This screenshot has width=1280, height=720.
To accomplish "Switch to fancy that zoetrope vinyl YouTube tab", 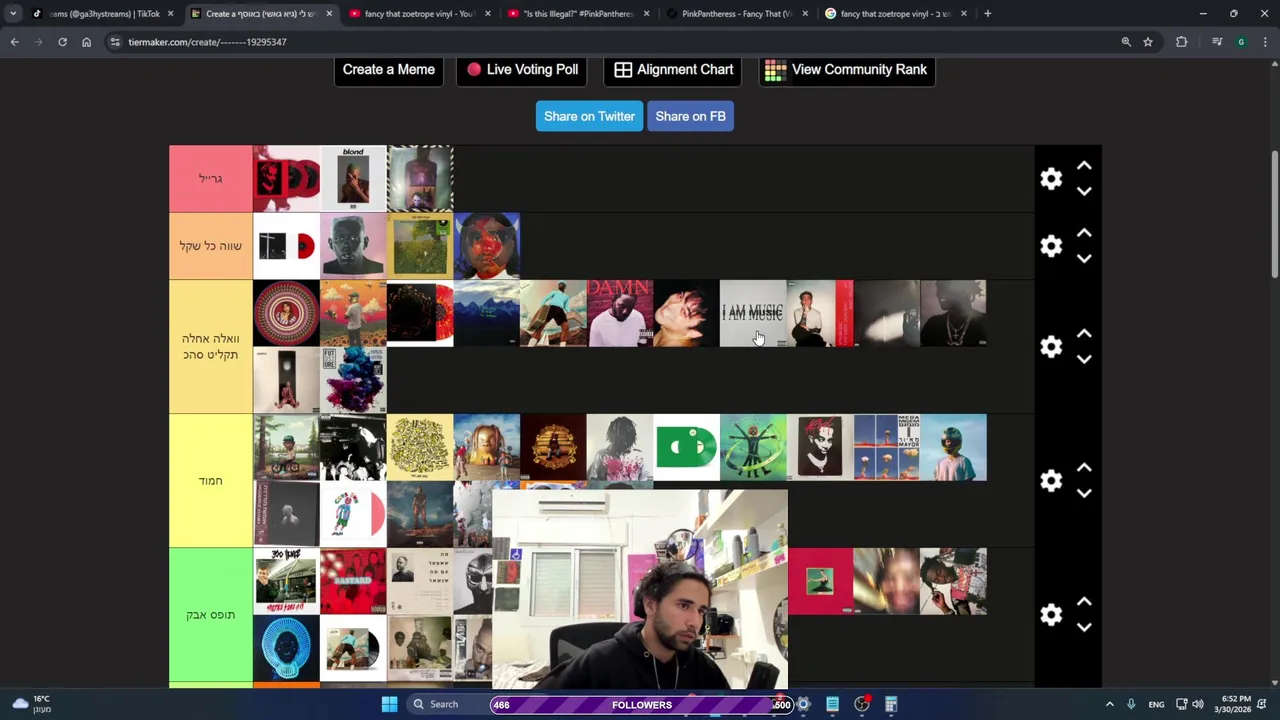I will pyautogui.click(x=418, y=14).
